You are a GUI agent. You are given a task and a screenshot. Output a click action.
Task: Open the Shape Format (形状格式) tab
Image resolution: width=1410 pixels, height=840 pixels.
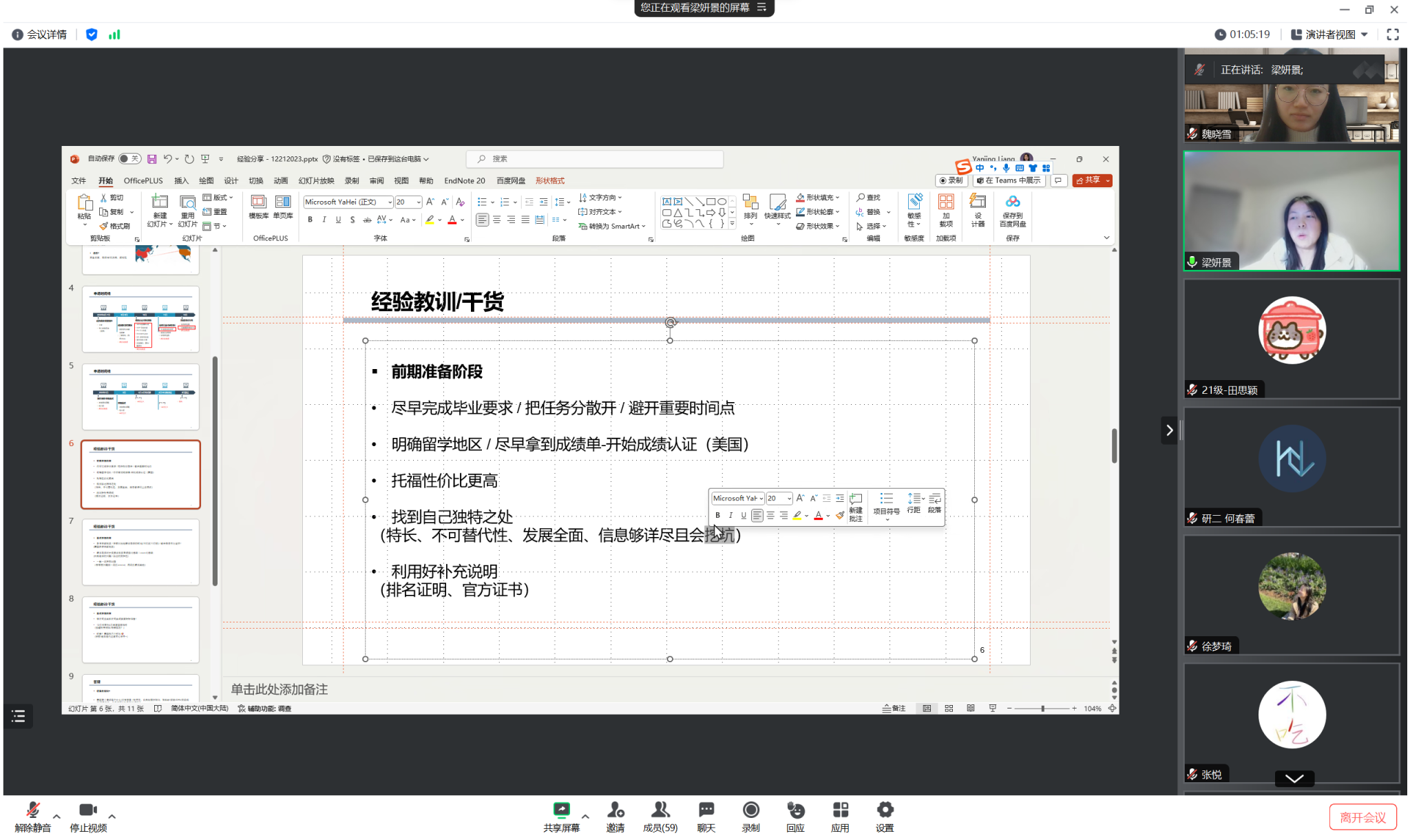point(550,180)
